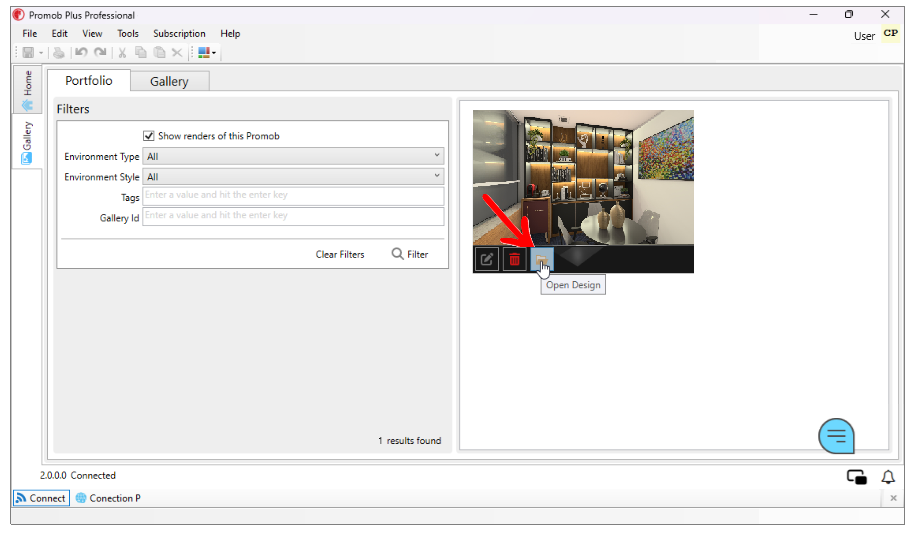Click the '2.0.0.0 Connected' status text
The height and width of the screenshot is (539, 915).
pos(78,475)
